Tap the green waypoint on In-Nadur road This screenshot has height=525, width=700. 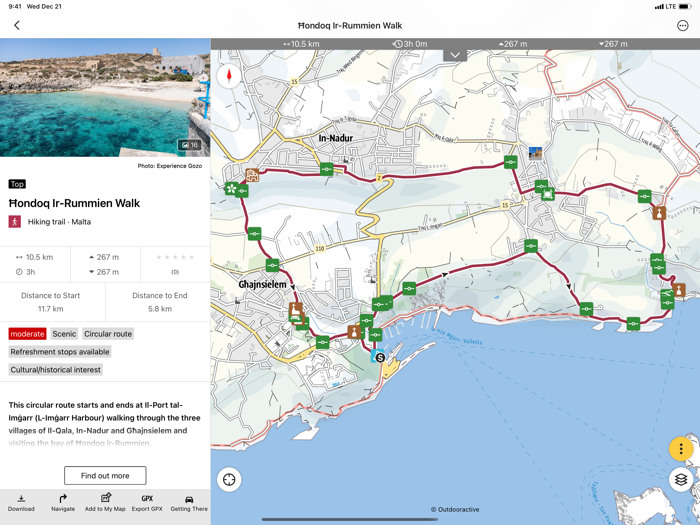[x=326, y=169]
